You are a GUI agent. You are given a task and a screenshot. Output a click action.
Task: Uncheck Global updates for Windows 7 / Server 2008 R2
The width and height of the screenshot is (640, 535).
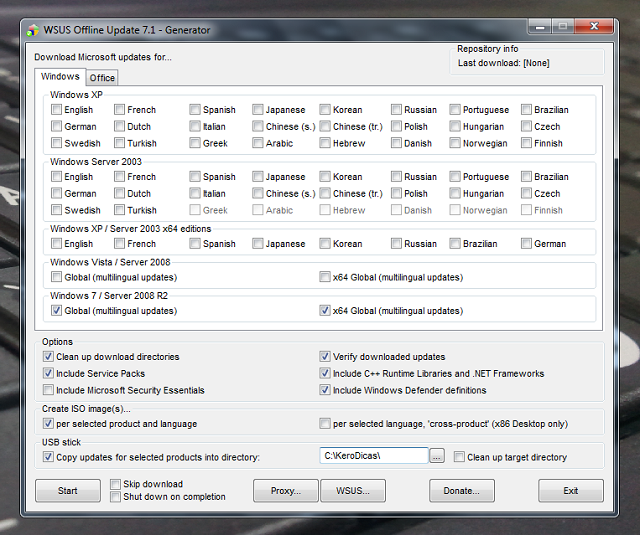tap(56, 310)
